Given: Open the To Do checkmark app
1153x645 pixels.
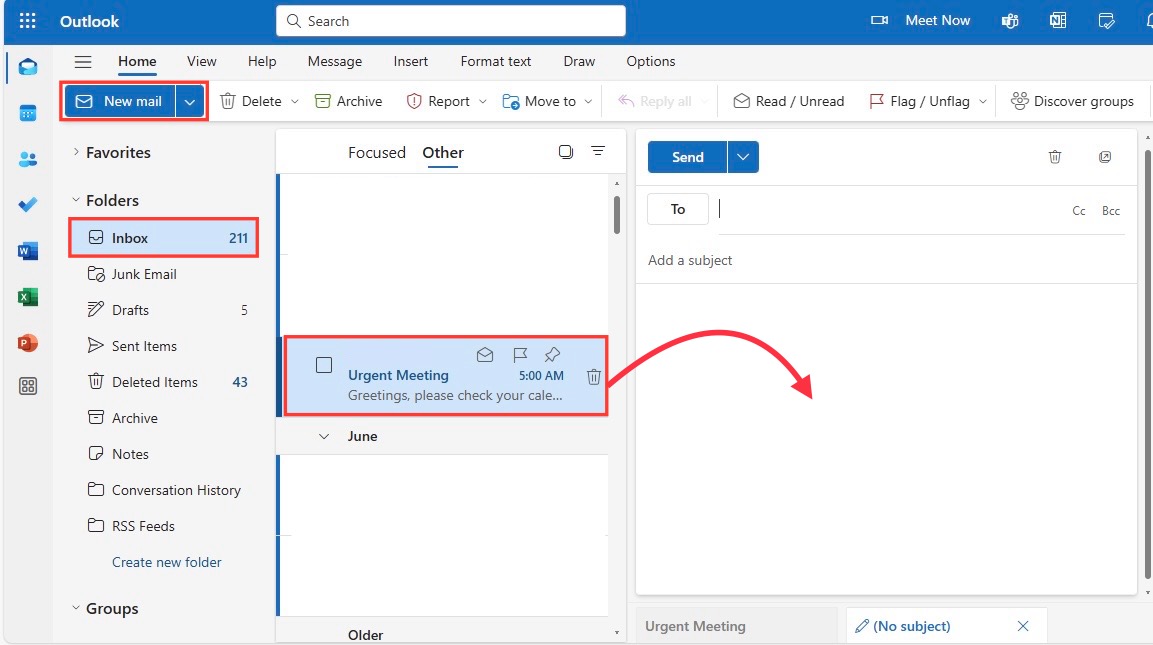Looking at the screenshot, I should click(x=28, y=204).
